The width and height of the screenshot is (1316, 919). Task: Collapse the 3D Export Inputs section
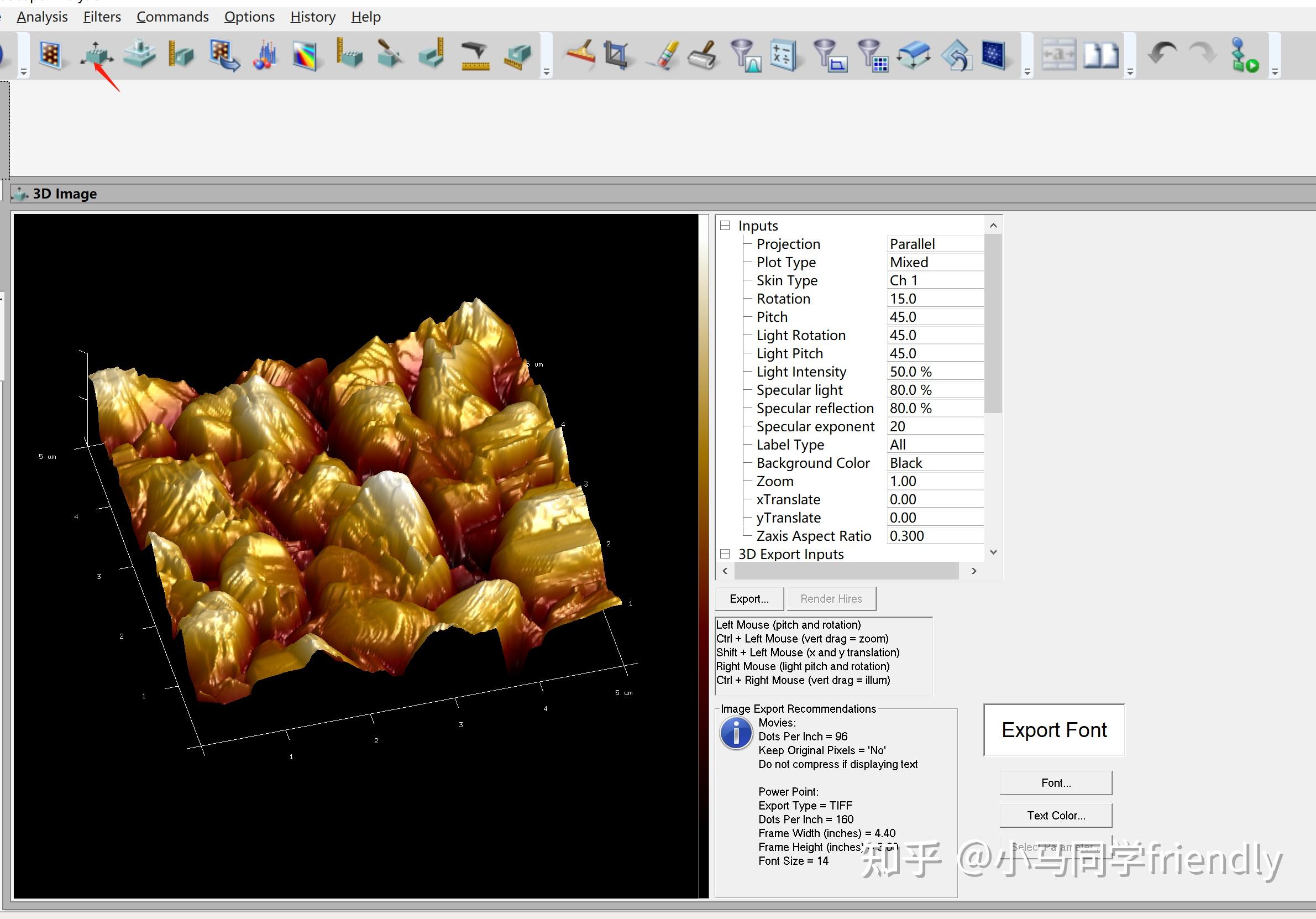coord(725,554)
